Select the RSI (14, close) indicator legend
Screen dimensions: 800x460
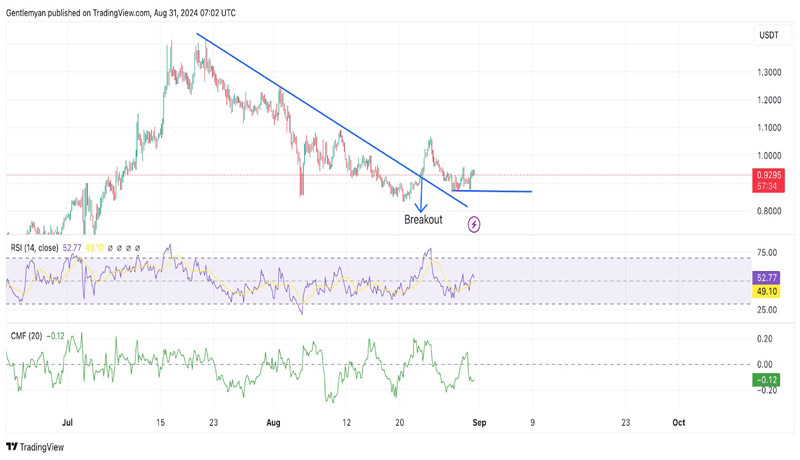(34, 248)
